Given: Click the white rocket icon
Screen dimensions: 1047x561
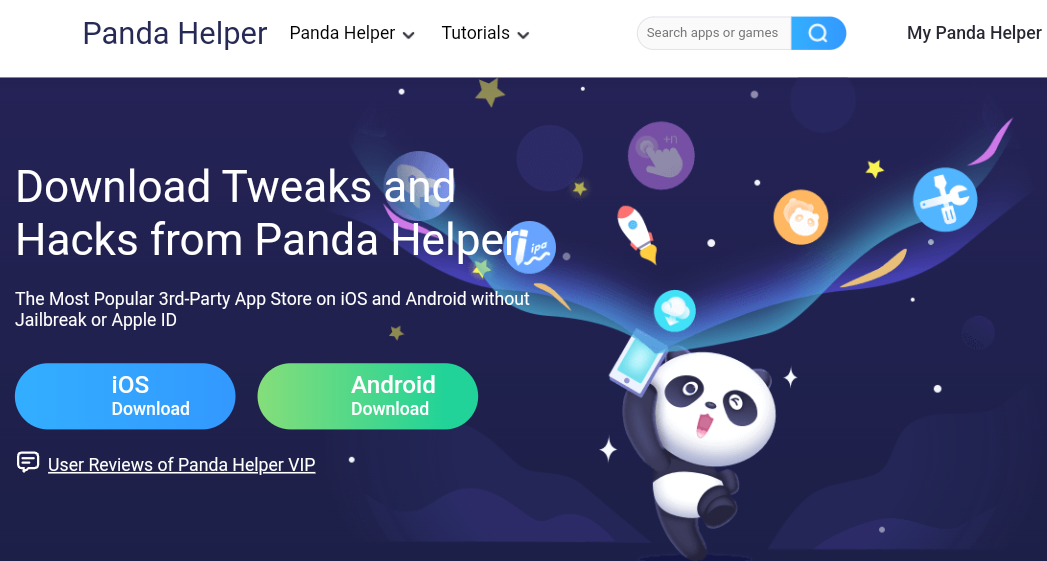Looking at the screenshot, I should tap(636, 233).
